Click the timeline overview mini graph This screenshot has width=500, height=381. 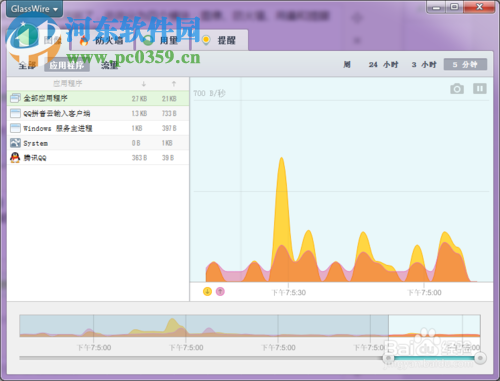(x=250, y=326)
